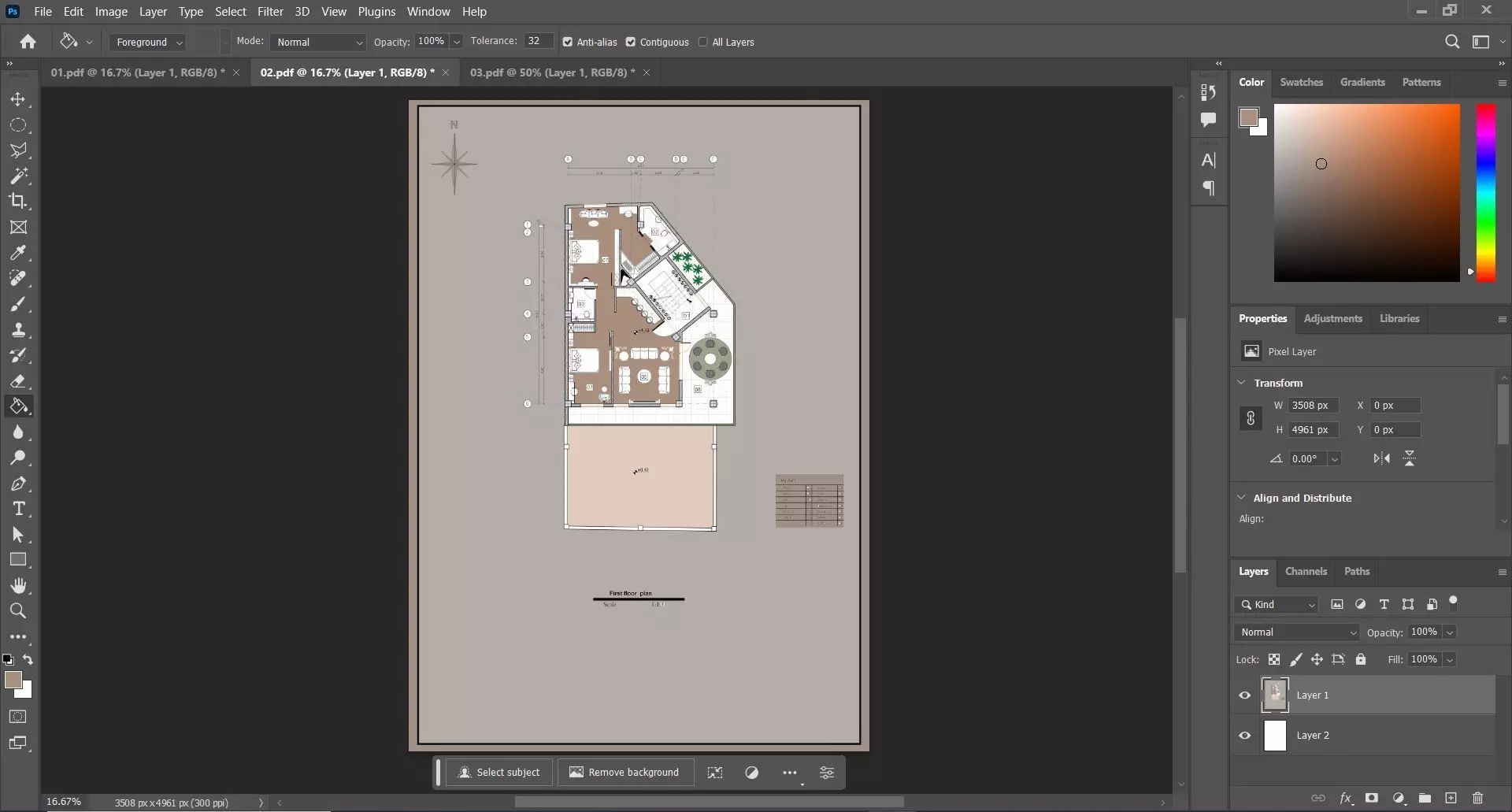Open the Image menu

point(111,12)
